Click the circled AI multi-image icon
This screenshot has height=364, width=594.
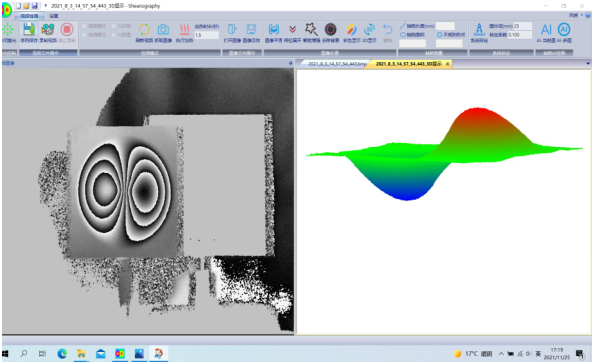click(x=564, y=30)
